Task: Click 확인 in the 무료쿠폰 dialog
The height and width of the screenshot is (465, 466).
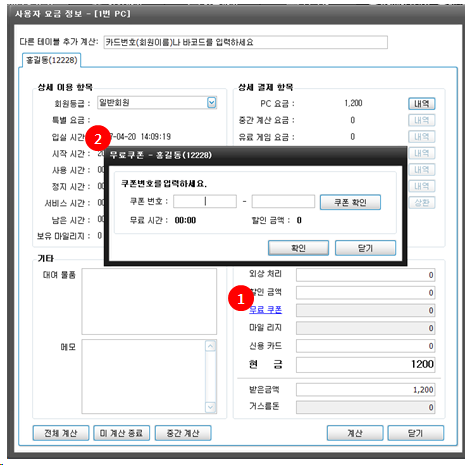Action: click(298, 248)
